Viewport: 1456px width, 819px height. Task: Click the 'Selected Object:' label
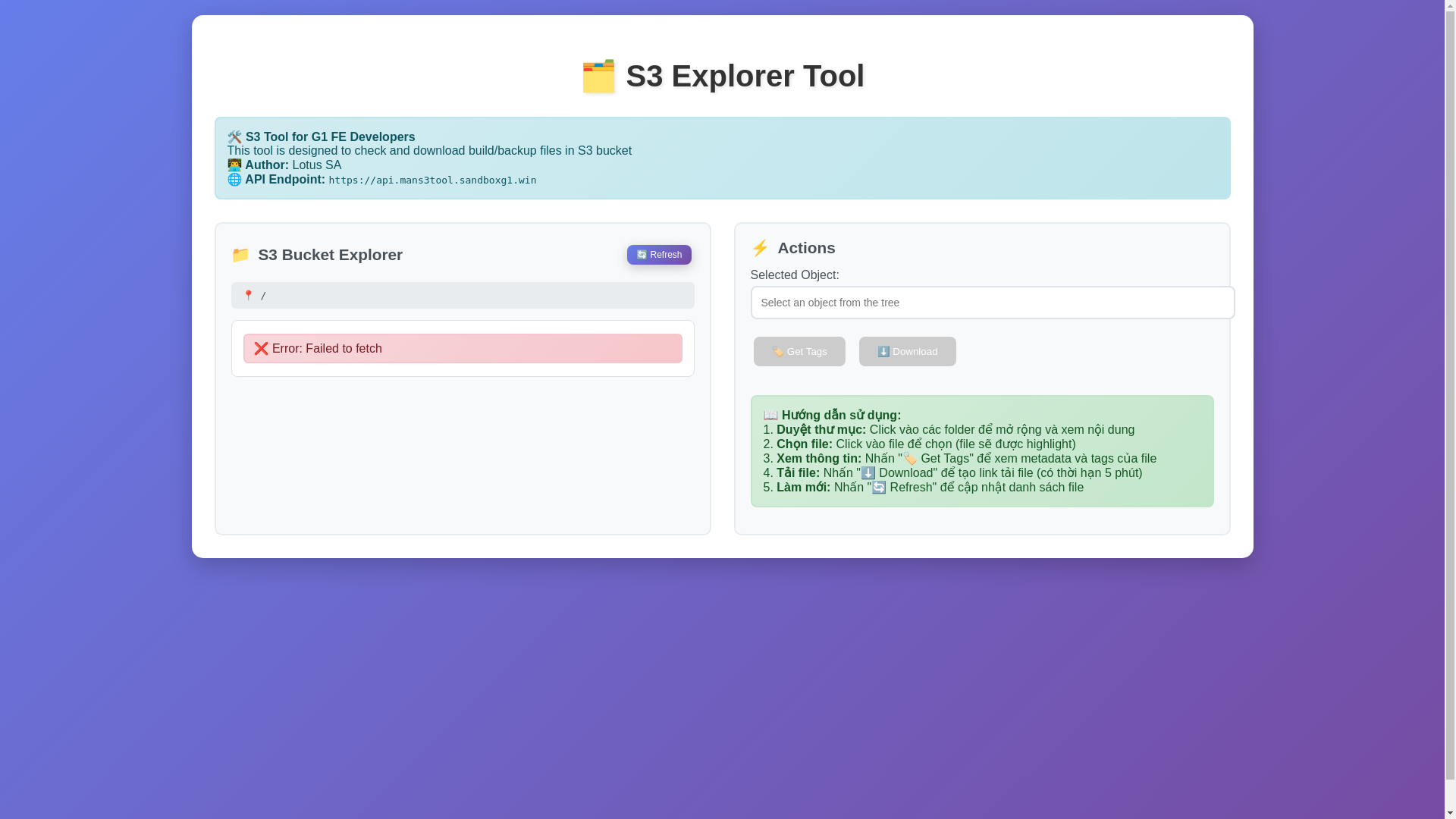click(795, 275)
